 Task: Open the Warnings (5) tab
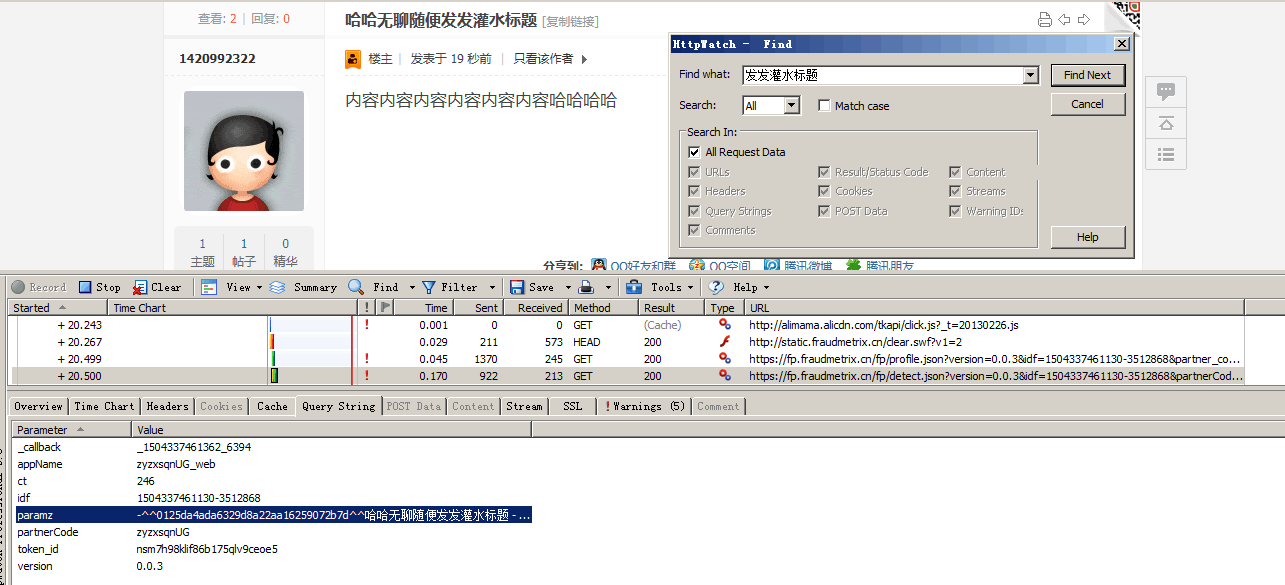644,406
